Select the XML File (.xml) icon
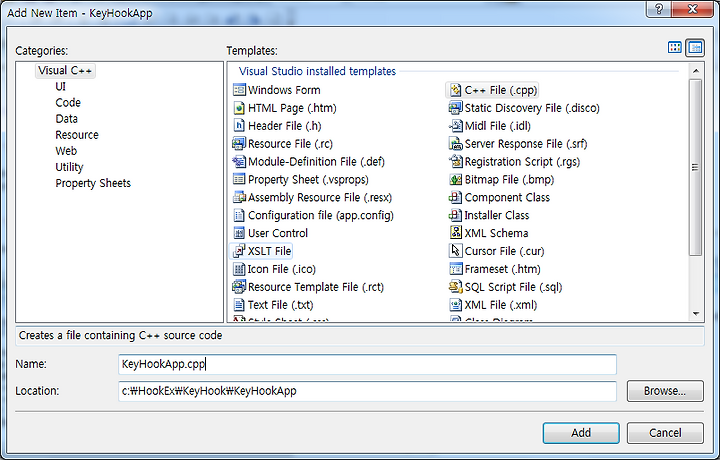Viewport: 720px width, 460px height. tap(455, 305)
